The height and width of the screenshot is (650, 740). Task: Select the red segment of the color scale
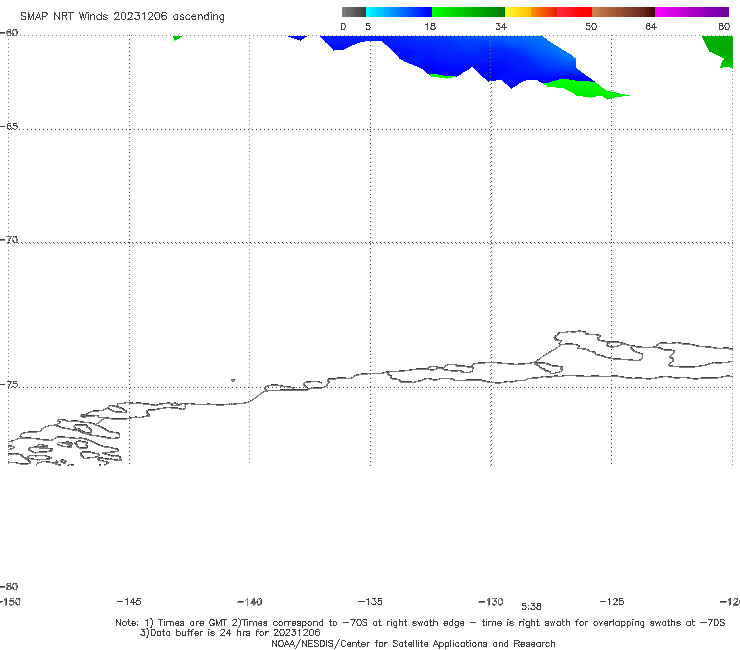(574, 12)
